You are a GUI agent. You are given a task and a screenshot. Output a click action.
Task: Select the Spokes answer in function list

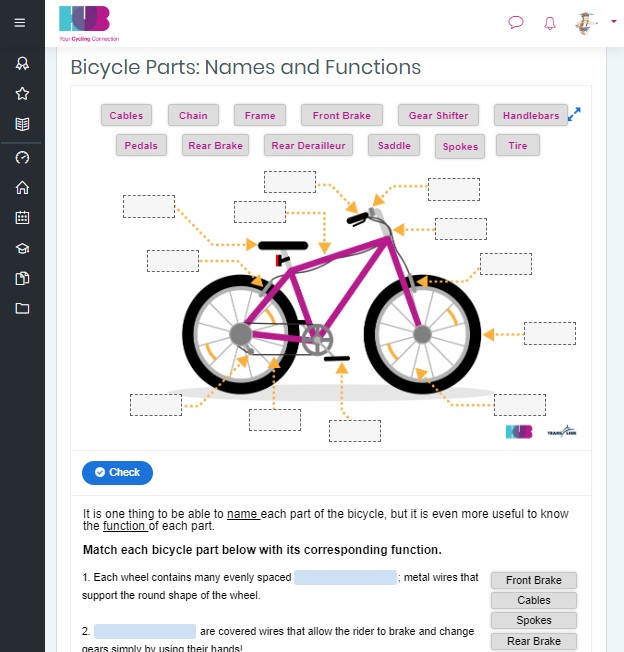534,621
